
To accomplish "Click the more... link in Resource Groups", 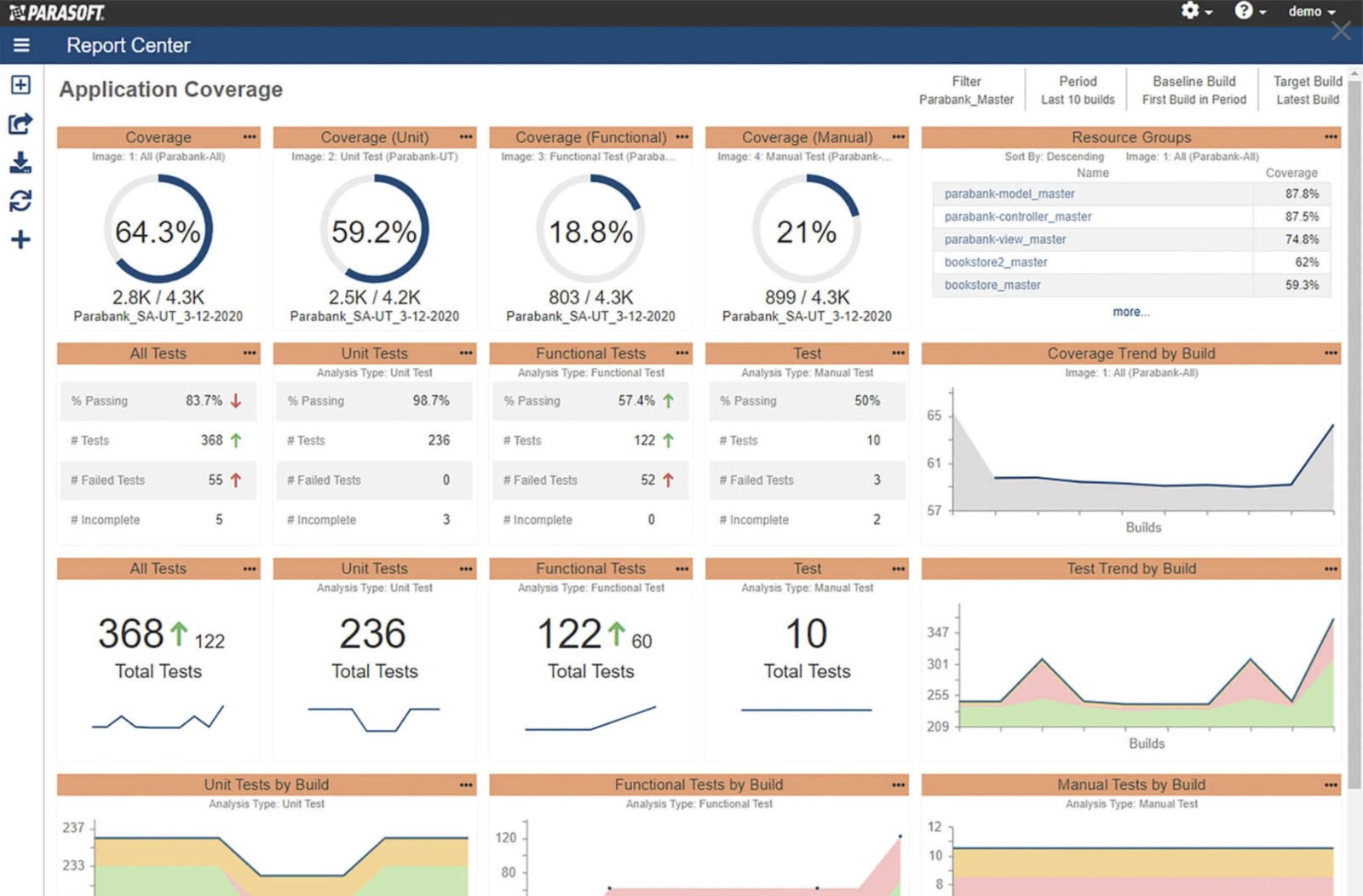I will 1130,312.
